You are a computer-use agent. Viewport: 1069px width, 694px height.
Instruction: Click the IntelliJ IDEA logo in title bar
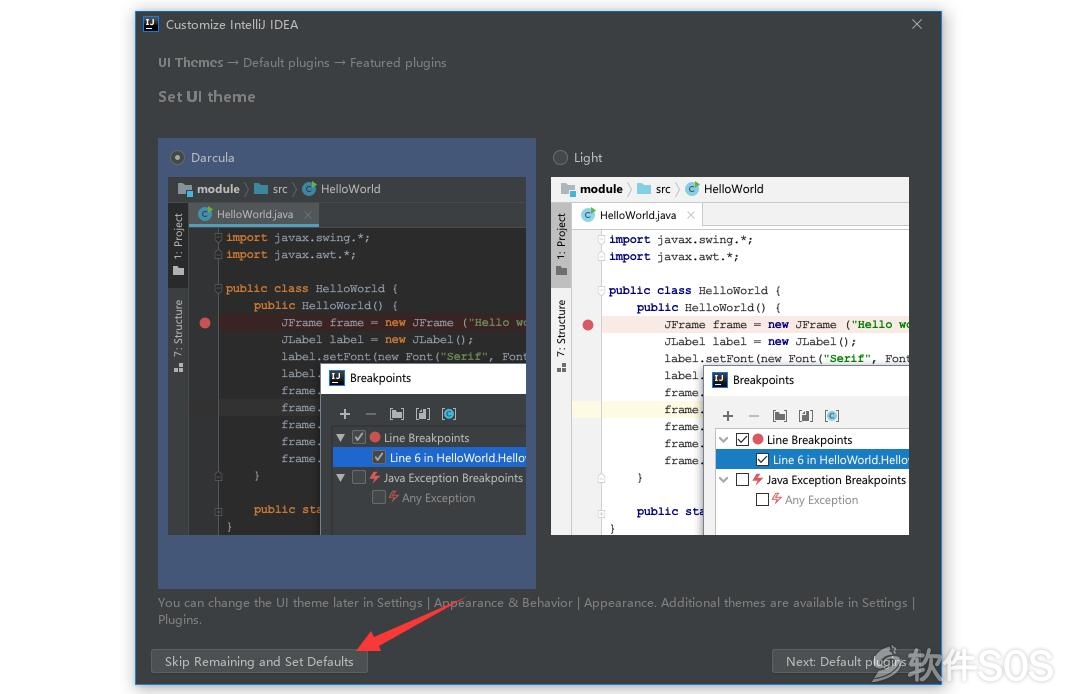coord(151,25)
